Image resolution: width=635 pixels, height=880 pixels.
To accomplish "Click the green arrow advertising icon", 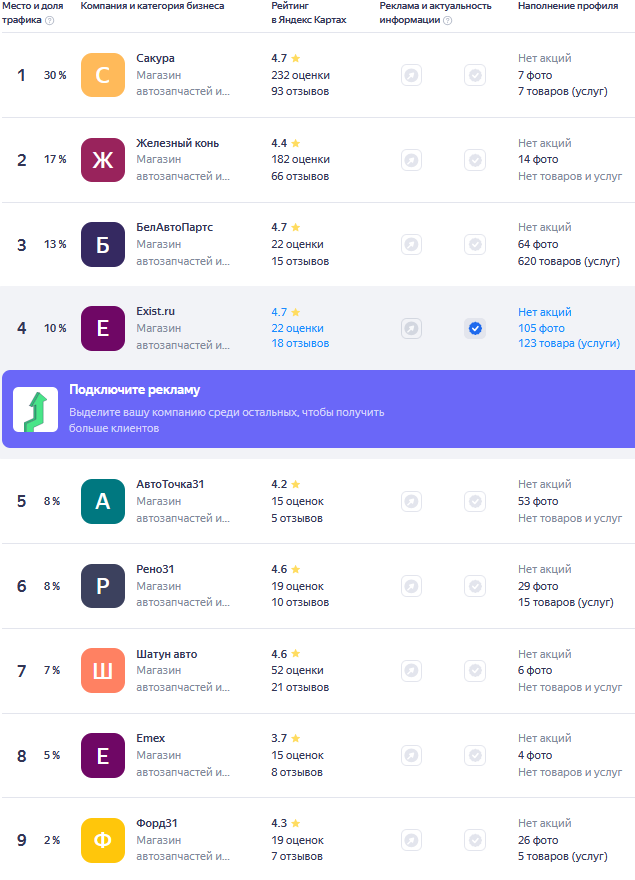I will click(35, 409).
